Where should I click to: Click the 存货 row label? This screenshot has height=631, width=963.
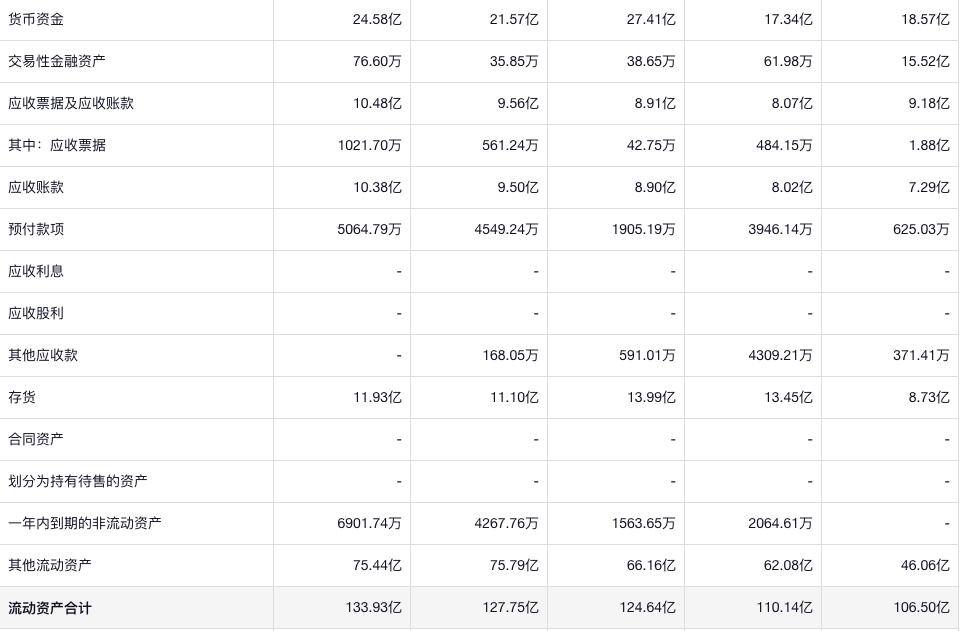(22, 397)
